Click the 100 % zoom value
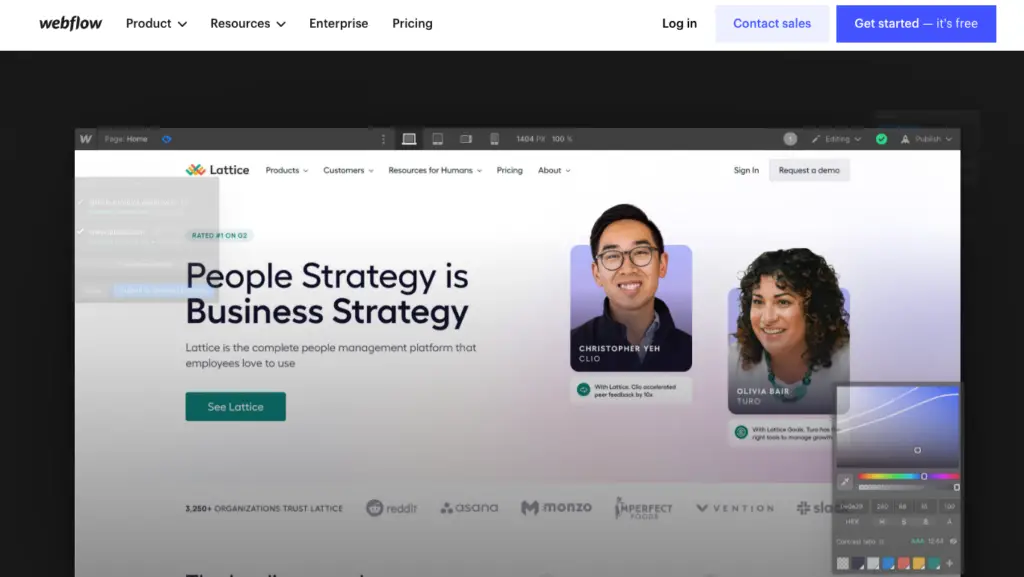Viewport: 1024px width, 577px height. tap(562, 139)
